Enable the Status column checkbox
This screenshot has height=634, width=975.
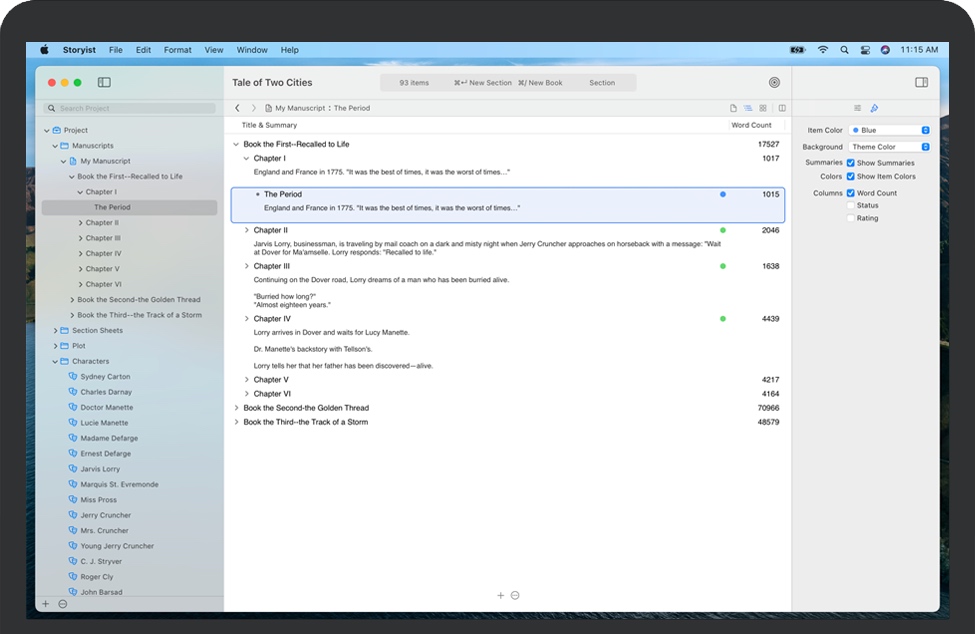point(851,205)
